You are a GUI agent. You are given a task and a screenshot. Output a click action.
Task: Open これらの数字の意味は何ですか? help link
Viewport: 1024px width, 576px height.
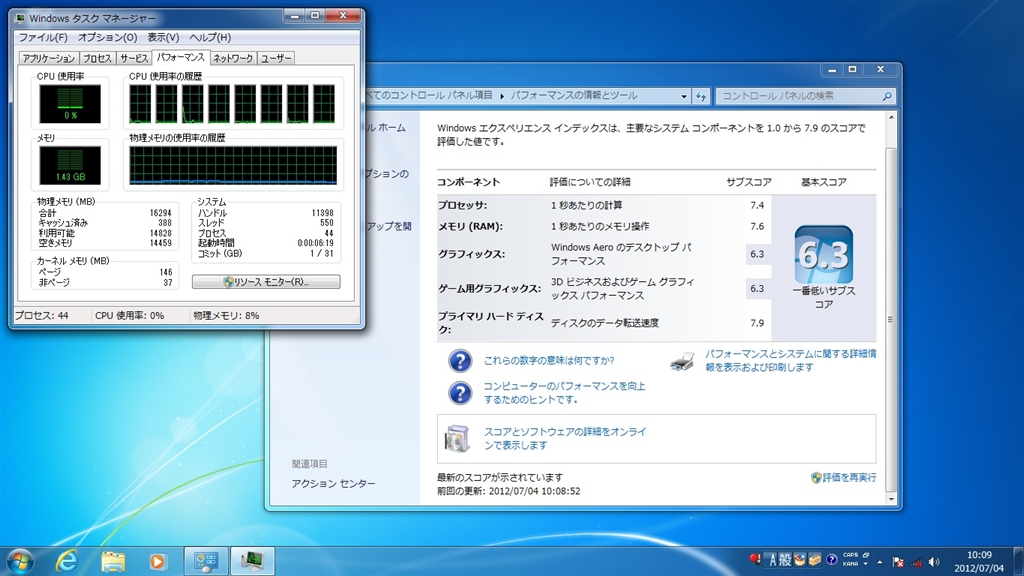coord(548,360)
